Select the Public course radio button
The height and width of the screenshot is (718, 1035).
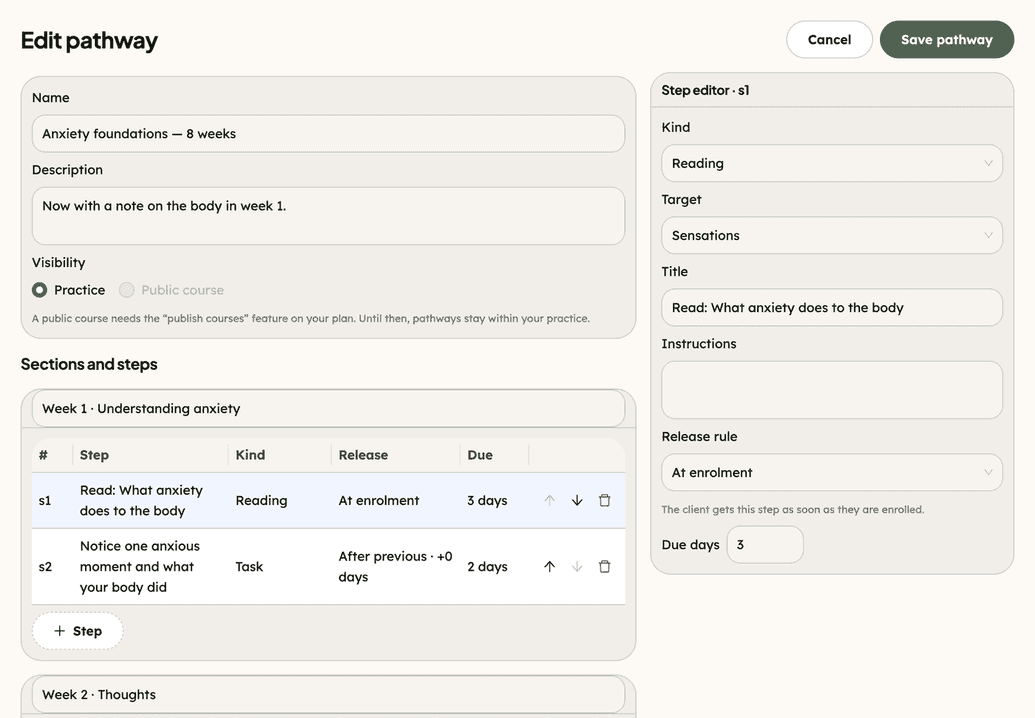tap(127, 290)
